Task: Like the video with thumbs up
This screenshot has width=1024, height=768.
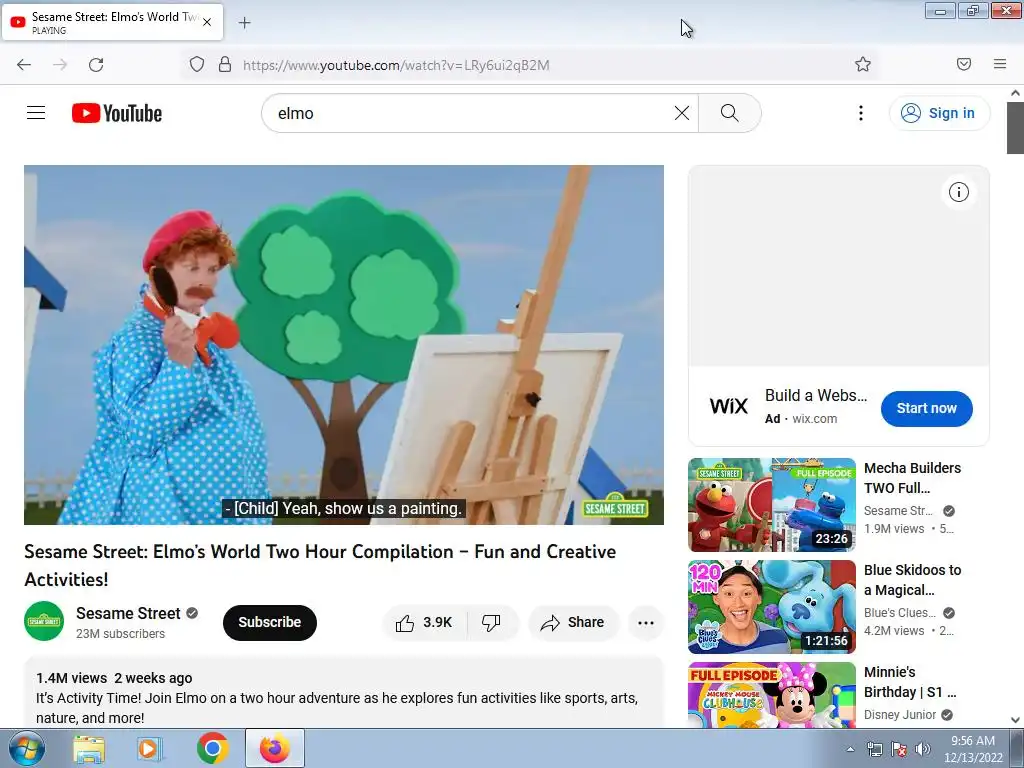Action: (x=424, y=622)
